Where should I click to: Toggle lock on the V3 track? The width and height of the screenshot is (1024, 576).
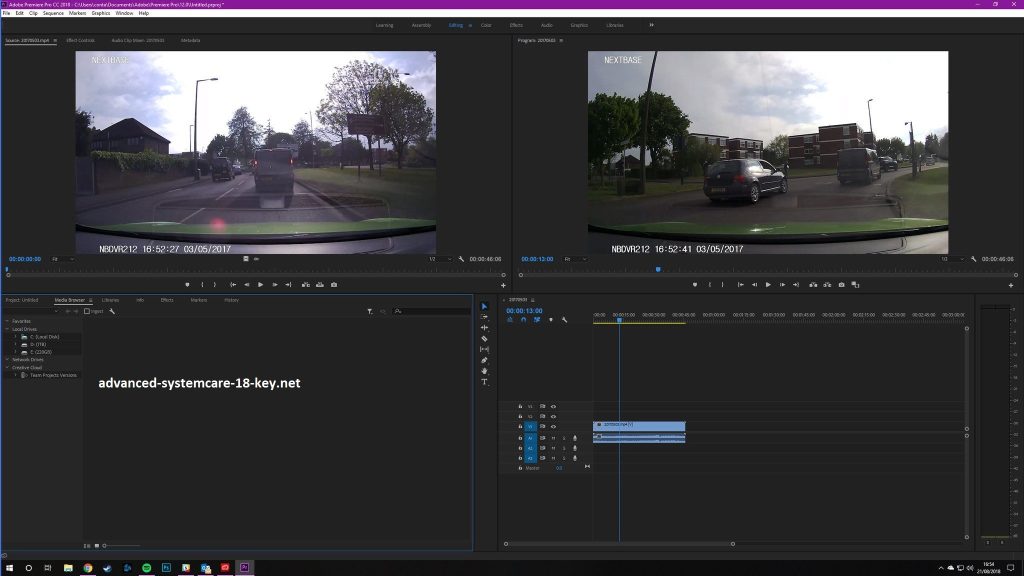tap(520, 406)
